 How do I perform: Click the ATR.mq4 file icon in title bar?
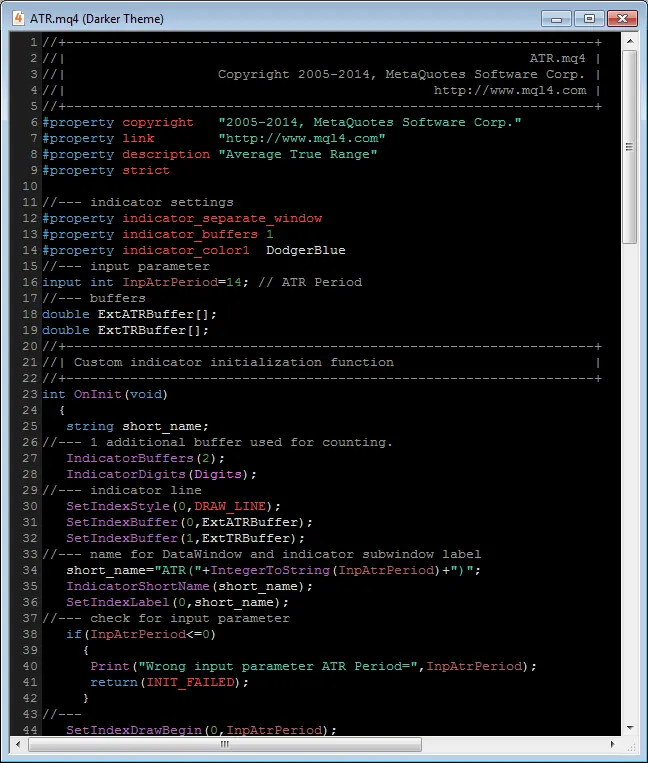(x=18, y=18)
